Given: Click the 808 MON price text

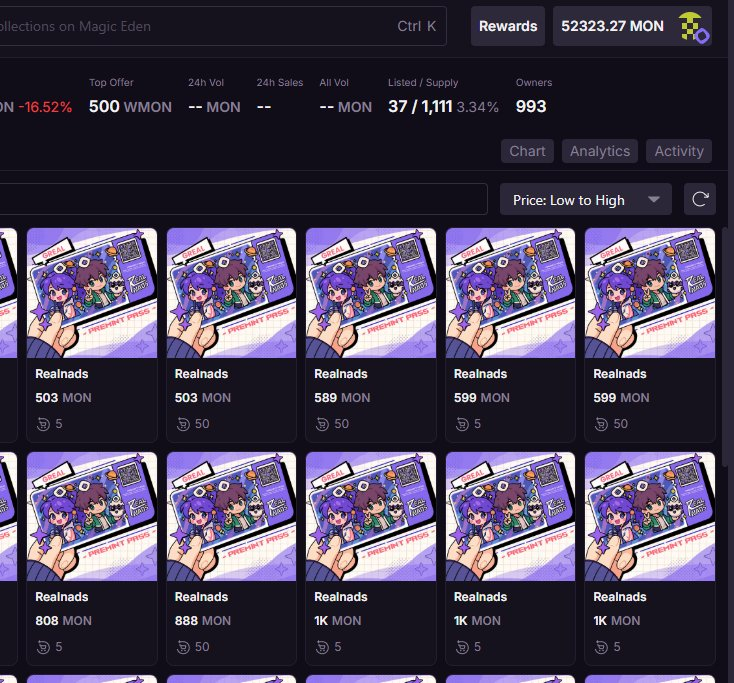Looking at the screenshot, I should 63,621.
